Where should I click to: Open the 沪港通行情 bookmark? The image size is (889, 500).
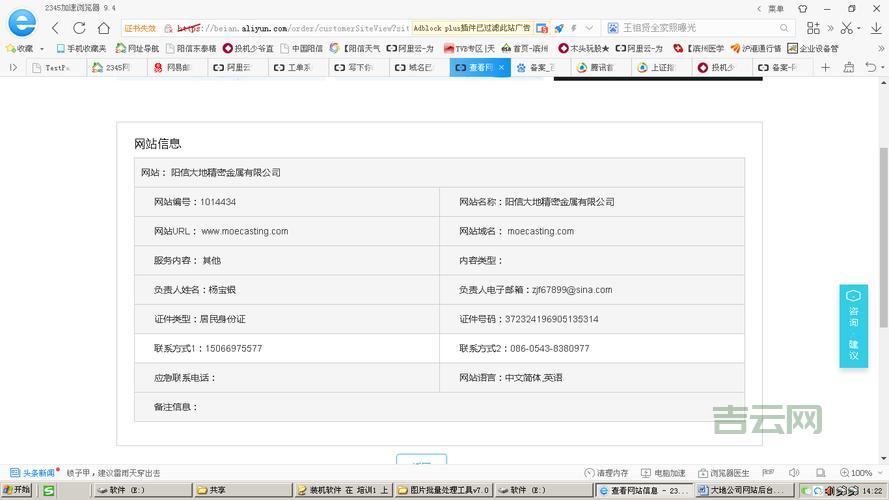[x=756, y=49]
